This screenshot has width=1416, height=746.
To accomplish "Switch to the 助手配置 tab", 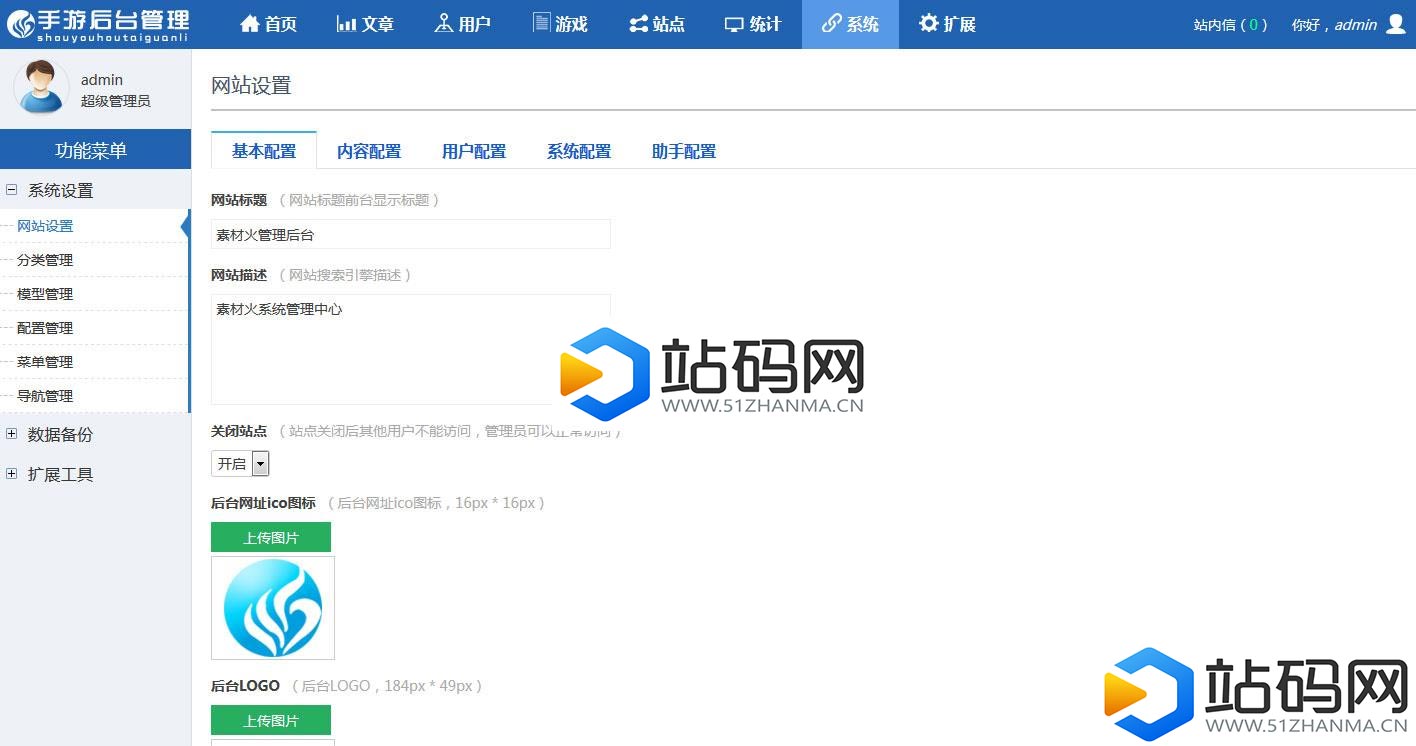I will pyautogui.click(x=684, y=152).
